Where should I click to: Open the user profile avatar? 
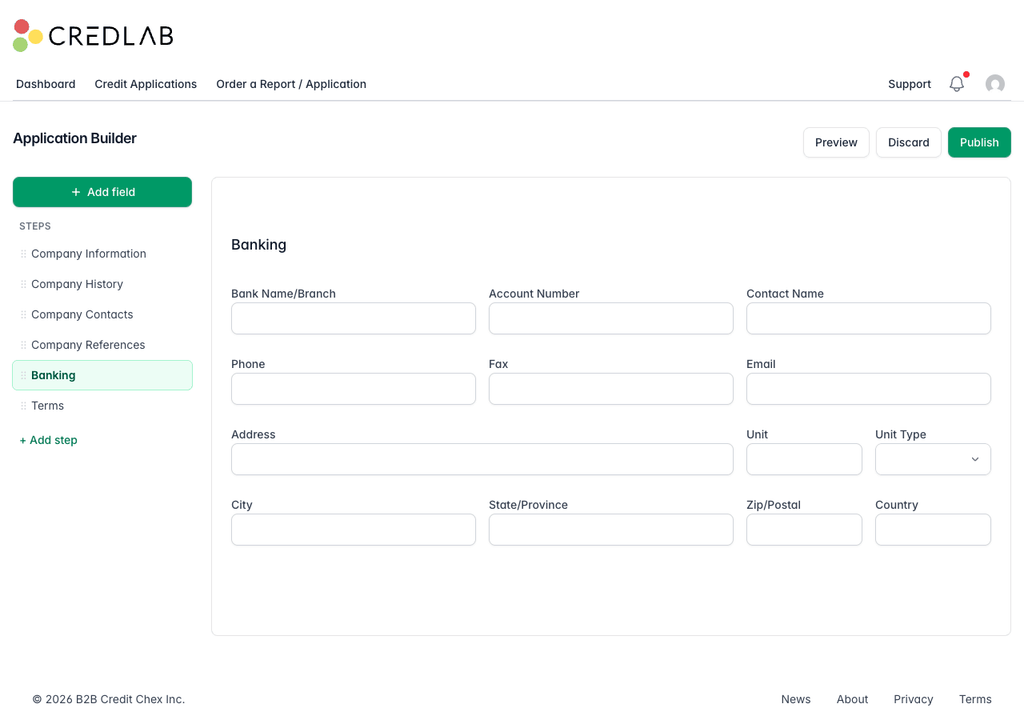click(995, 84)
